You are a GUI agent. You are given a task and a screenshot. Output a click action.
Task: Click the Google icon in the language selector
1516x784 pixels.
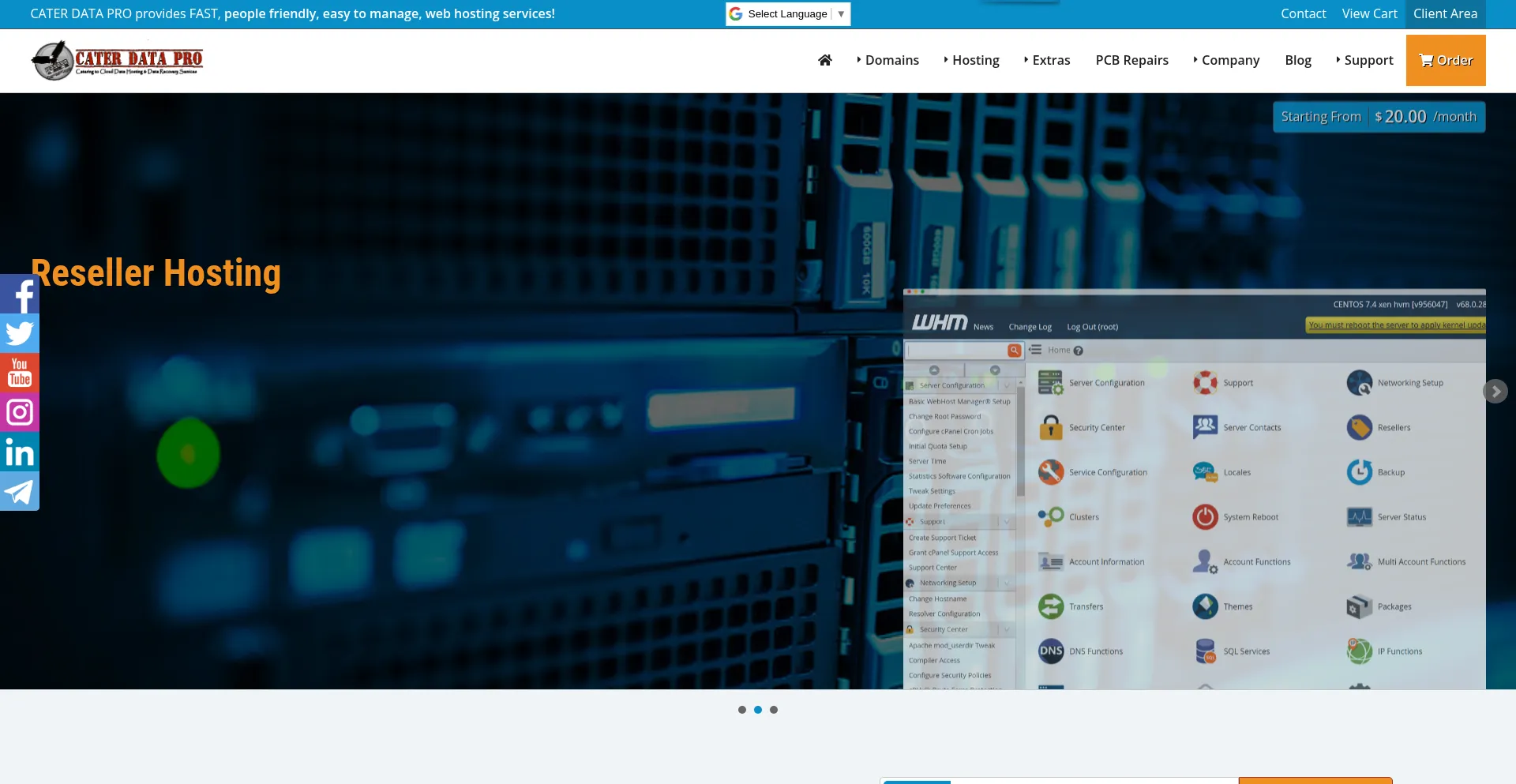point(736,13)
